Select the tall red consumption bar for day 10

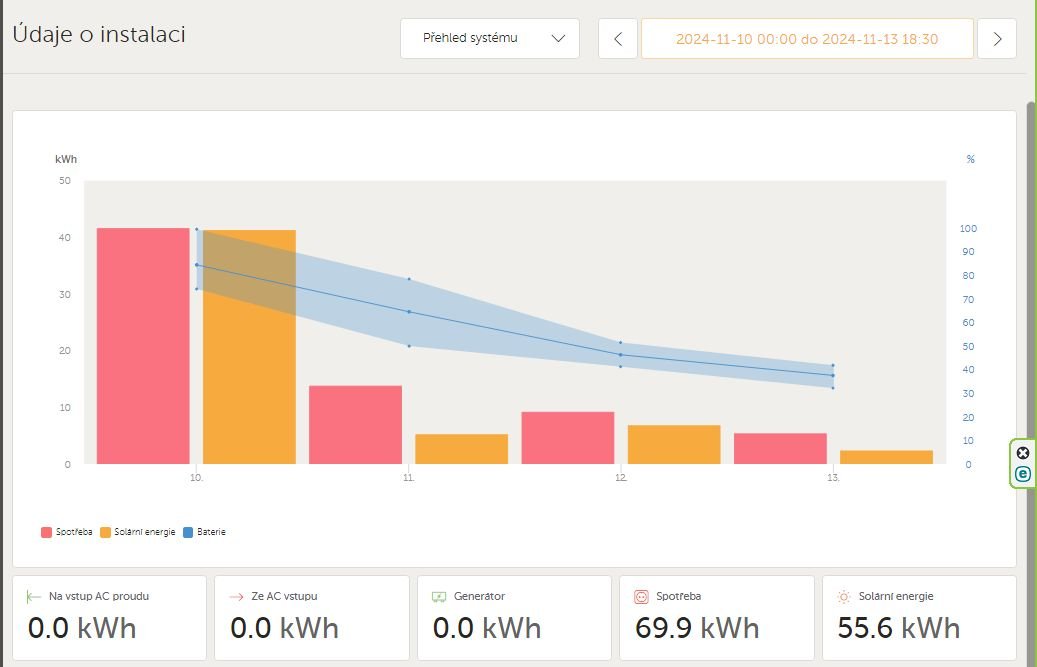[143, 346]
